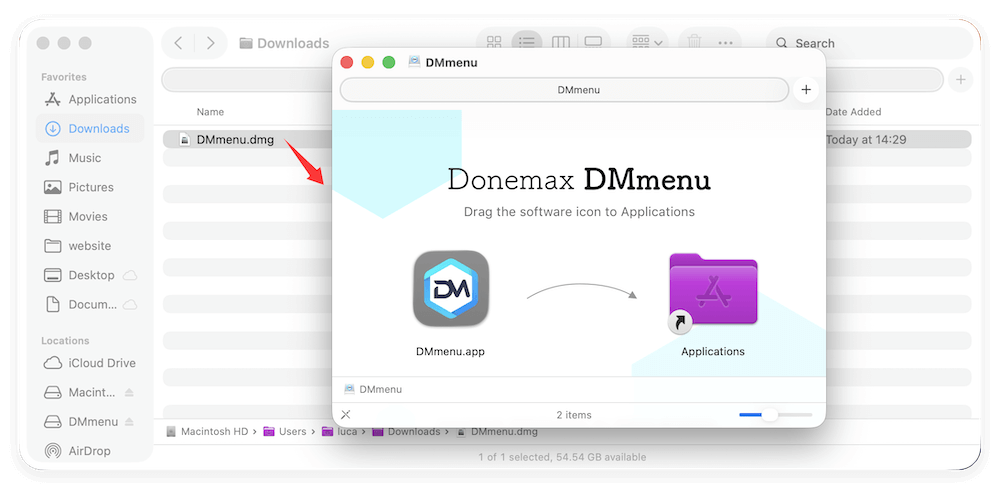Click the Documents iCloud status icon
This screenshot has width=1000, height=489.
(130, 305)
